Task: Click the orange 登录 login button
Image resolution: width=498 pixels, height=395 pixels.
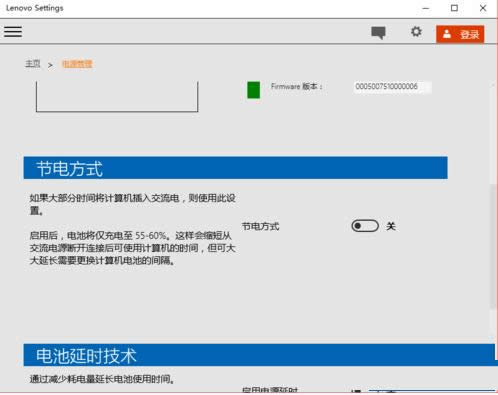Action: (x=460, y=34)
